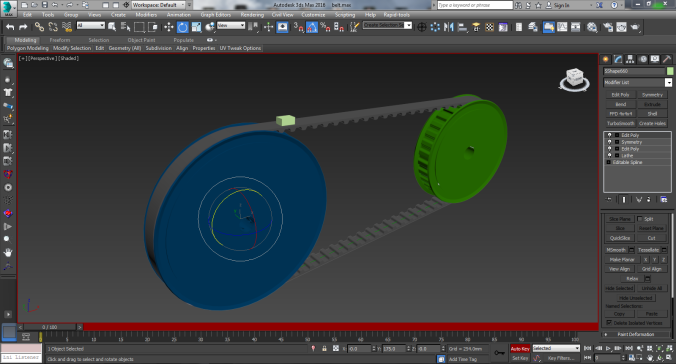This screenshot has height=364, width=676.
Task: Activate the Select and Link tool
Action: [x=39, y=27]
